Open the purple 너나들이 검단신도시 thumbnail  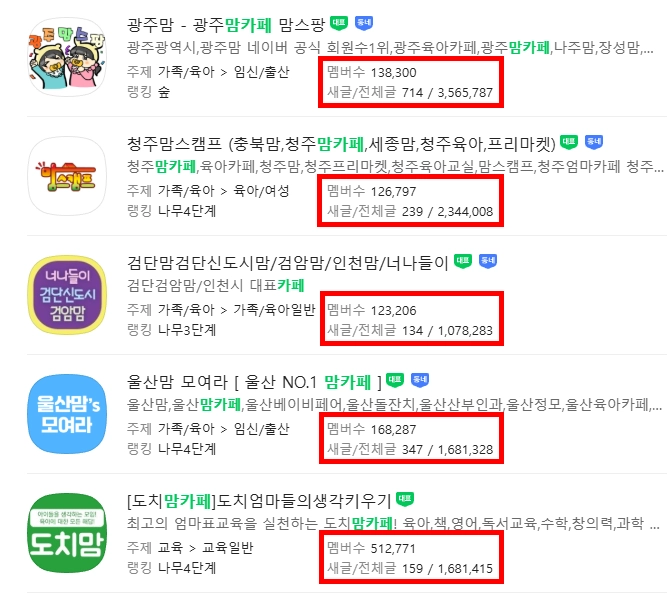67,295
